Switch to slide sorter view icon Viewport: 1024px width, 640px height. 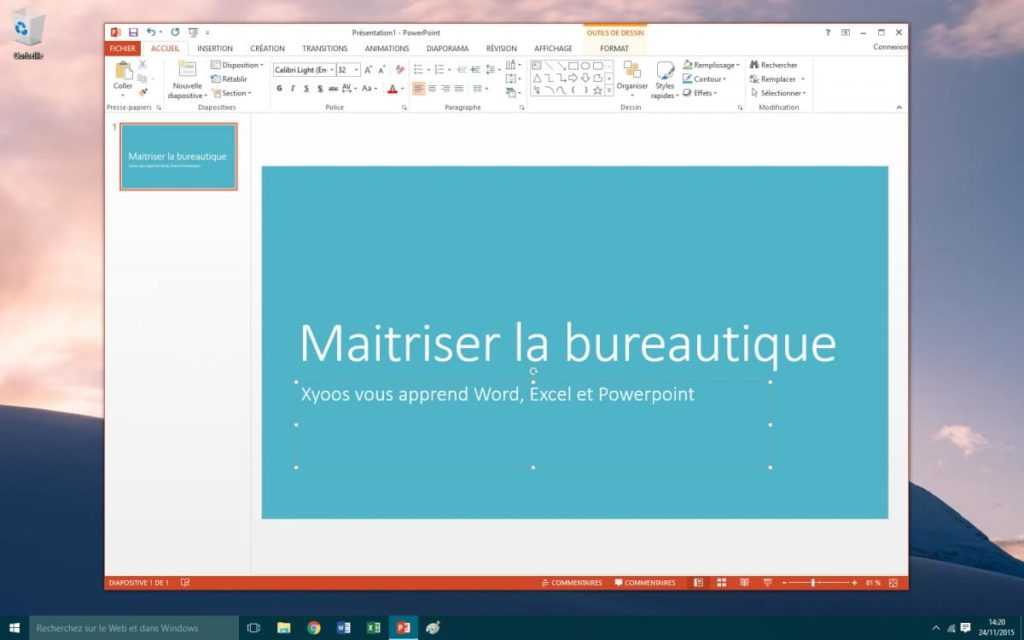point(721,583)
